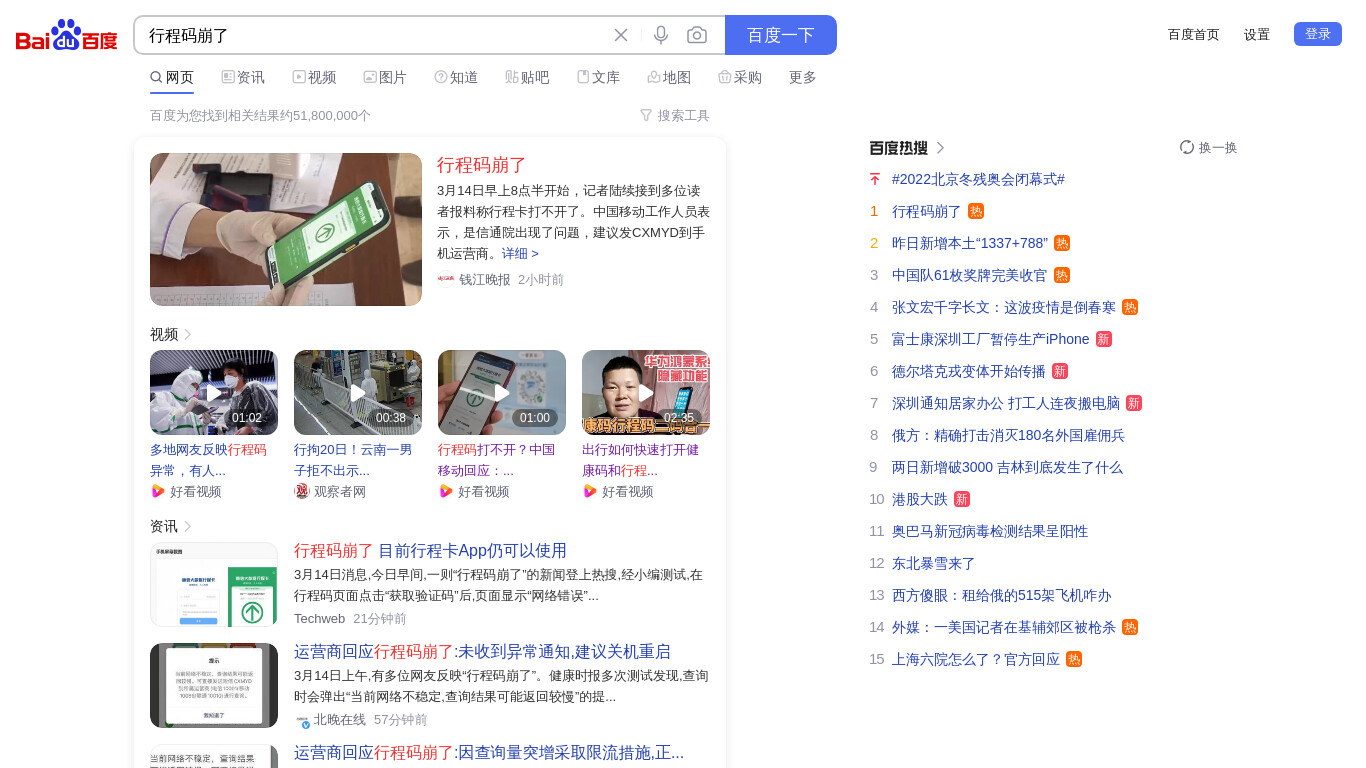This screenshot has height=768, width=1366.
Task: Click 详细 link in top result
Action: (520, 253)
